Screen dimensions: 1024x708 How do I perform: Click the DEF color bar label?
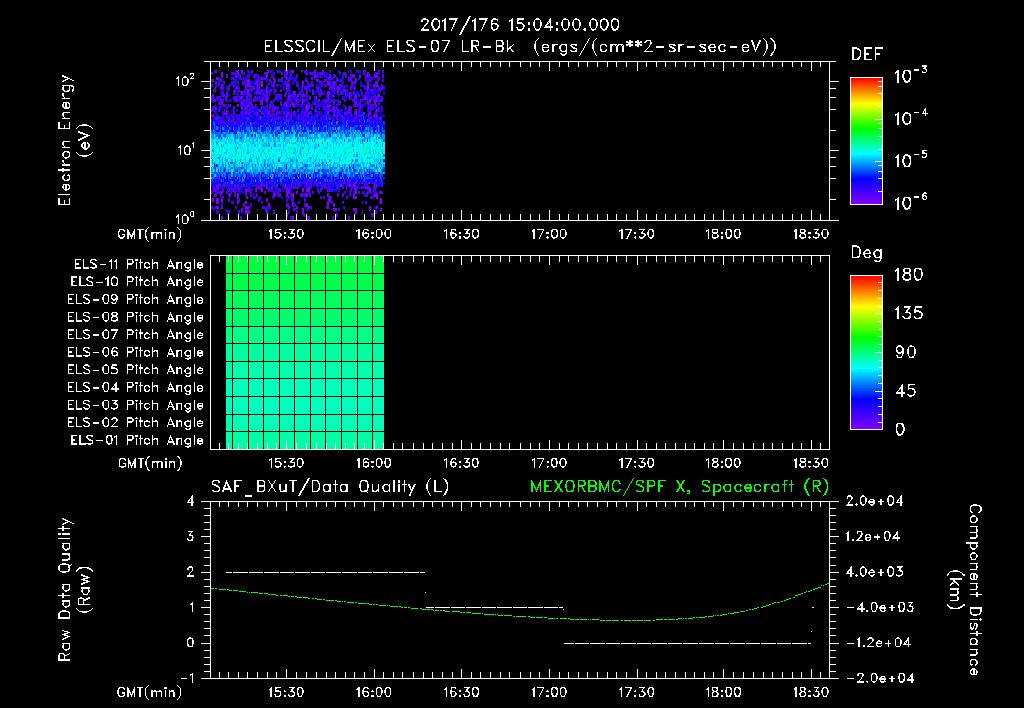click(x=867, y=55)
